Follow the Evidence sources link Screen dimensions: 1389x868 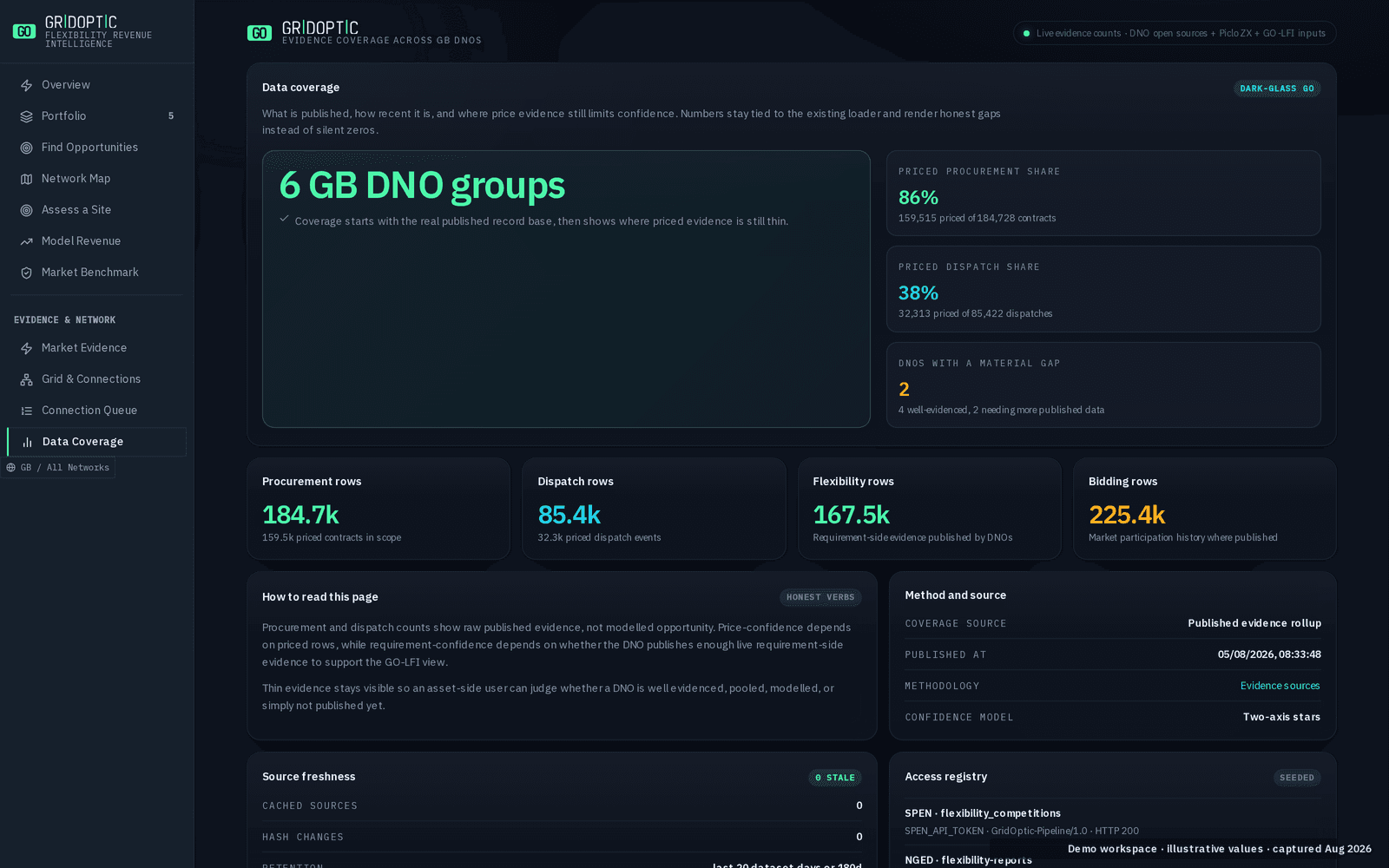1280,686
